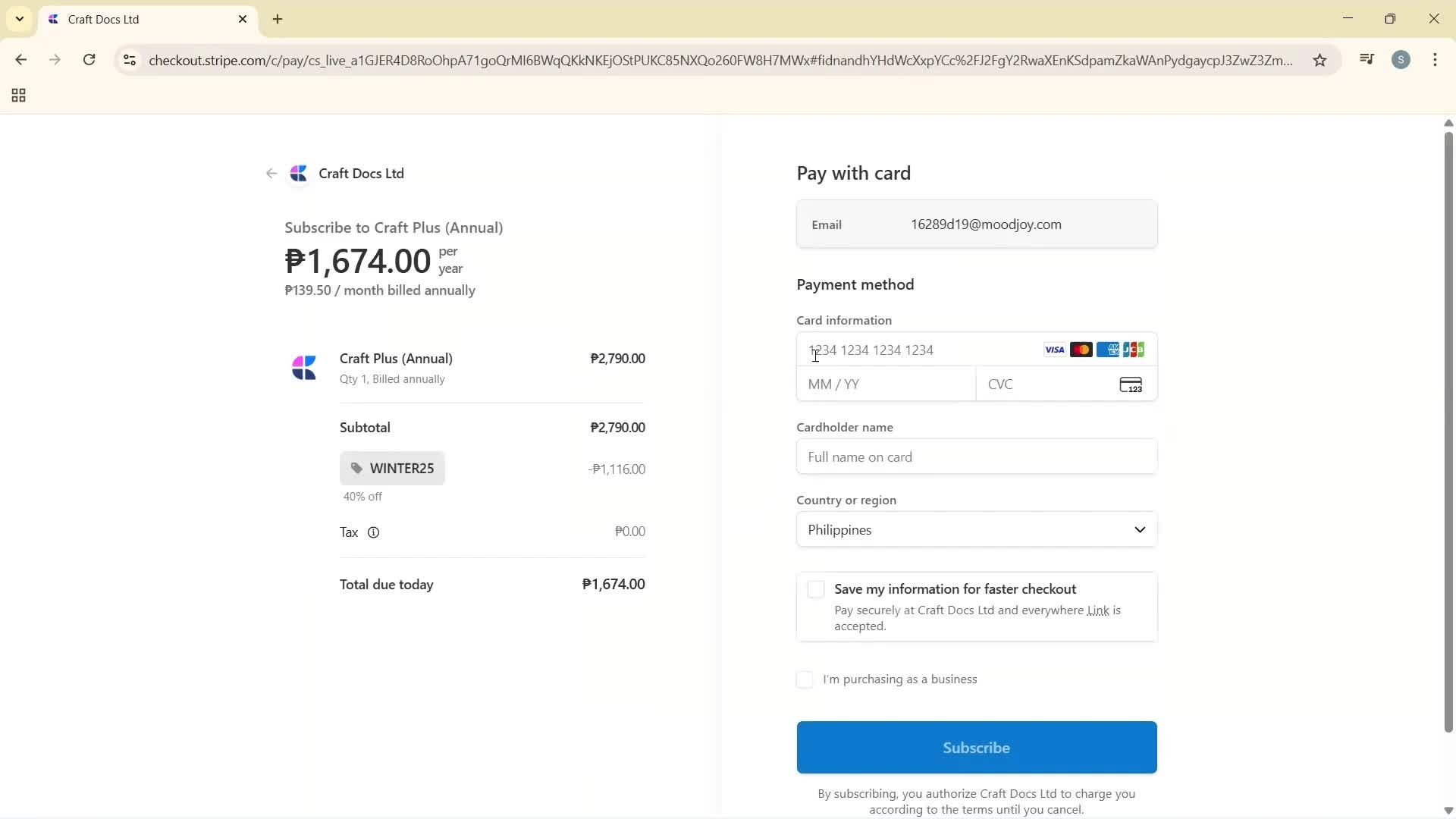Image resolution: width=1456 pixels, height=819 pixels.
Task: Open a new browser tab
Action: pyautogui.click(x=278, y=19)
